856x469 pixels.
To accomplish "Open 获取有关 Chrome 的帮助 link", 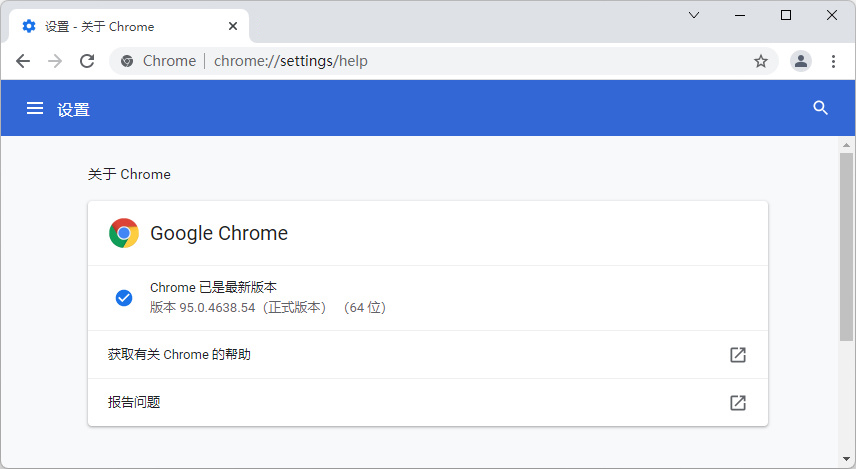I will pos(428,355).
